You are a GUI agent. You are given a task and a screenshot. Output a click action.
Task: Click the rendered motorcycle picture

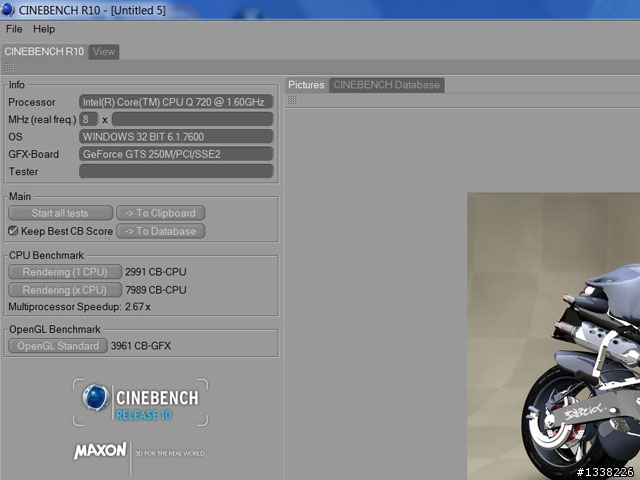point(553,336)
